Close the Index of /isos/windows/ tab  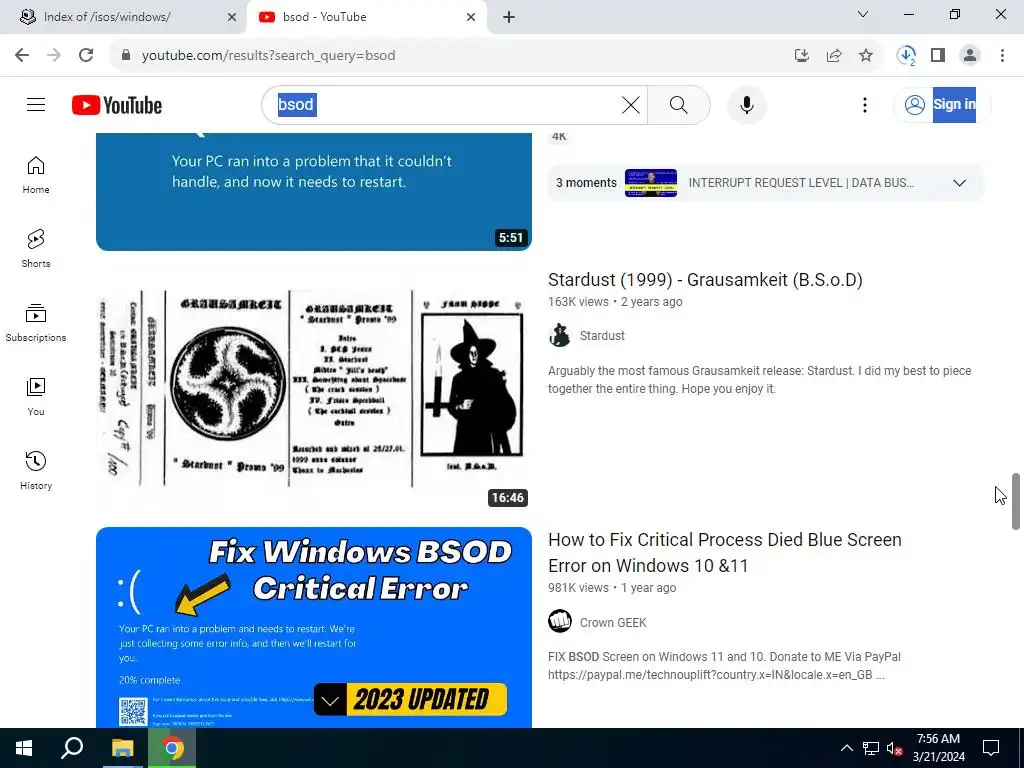(232, 17)
